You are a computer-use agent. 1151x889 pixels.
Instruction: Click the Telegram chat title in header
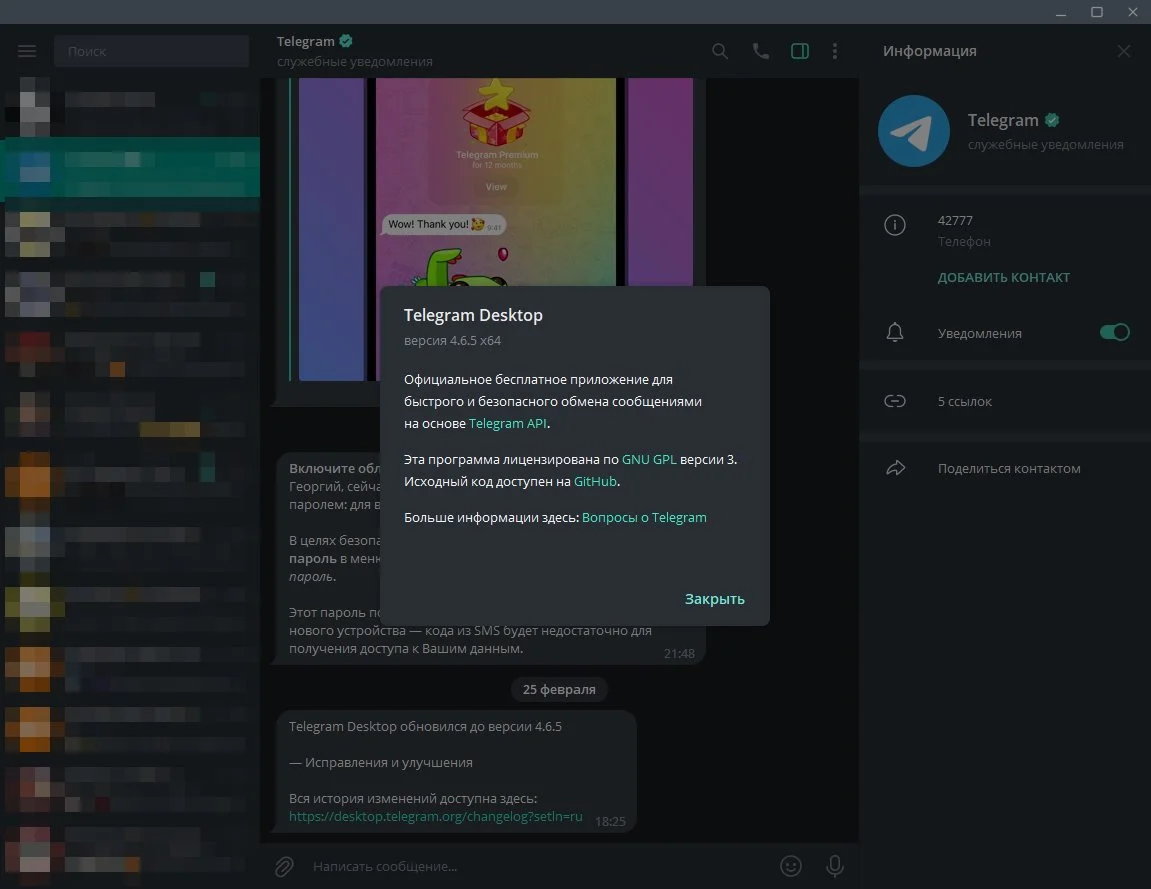tap(305, 42)
